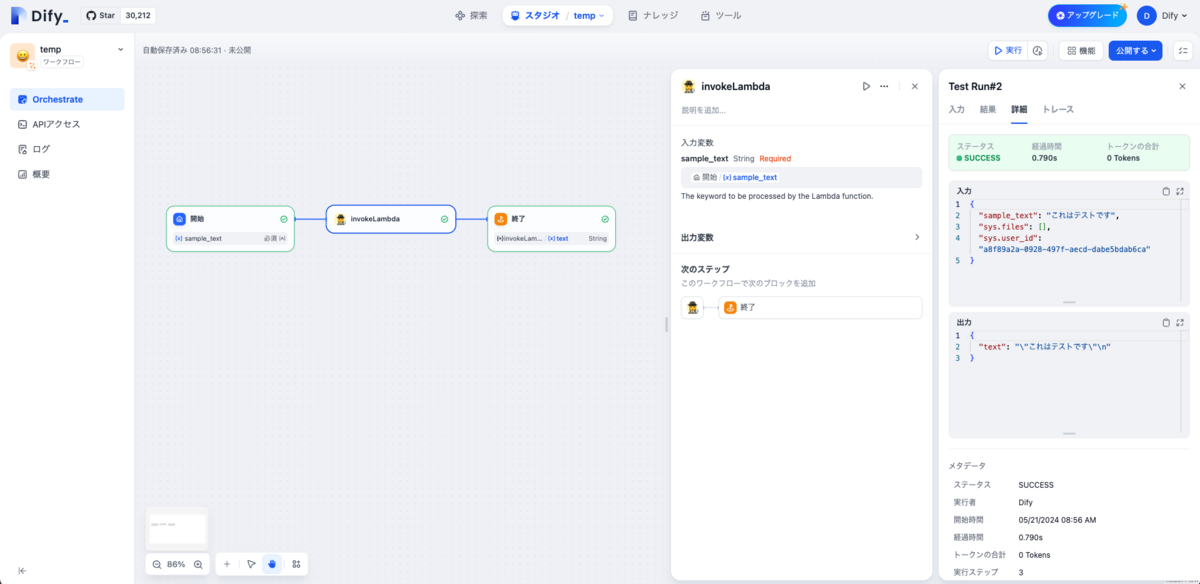Select Orchestrate in the sidebar
1200x584 pixels.
point(67,99)
